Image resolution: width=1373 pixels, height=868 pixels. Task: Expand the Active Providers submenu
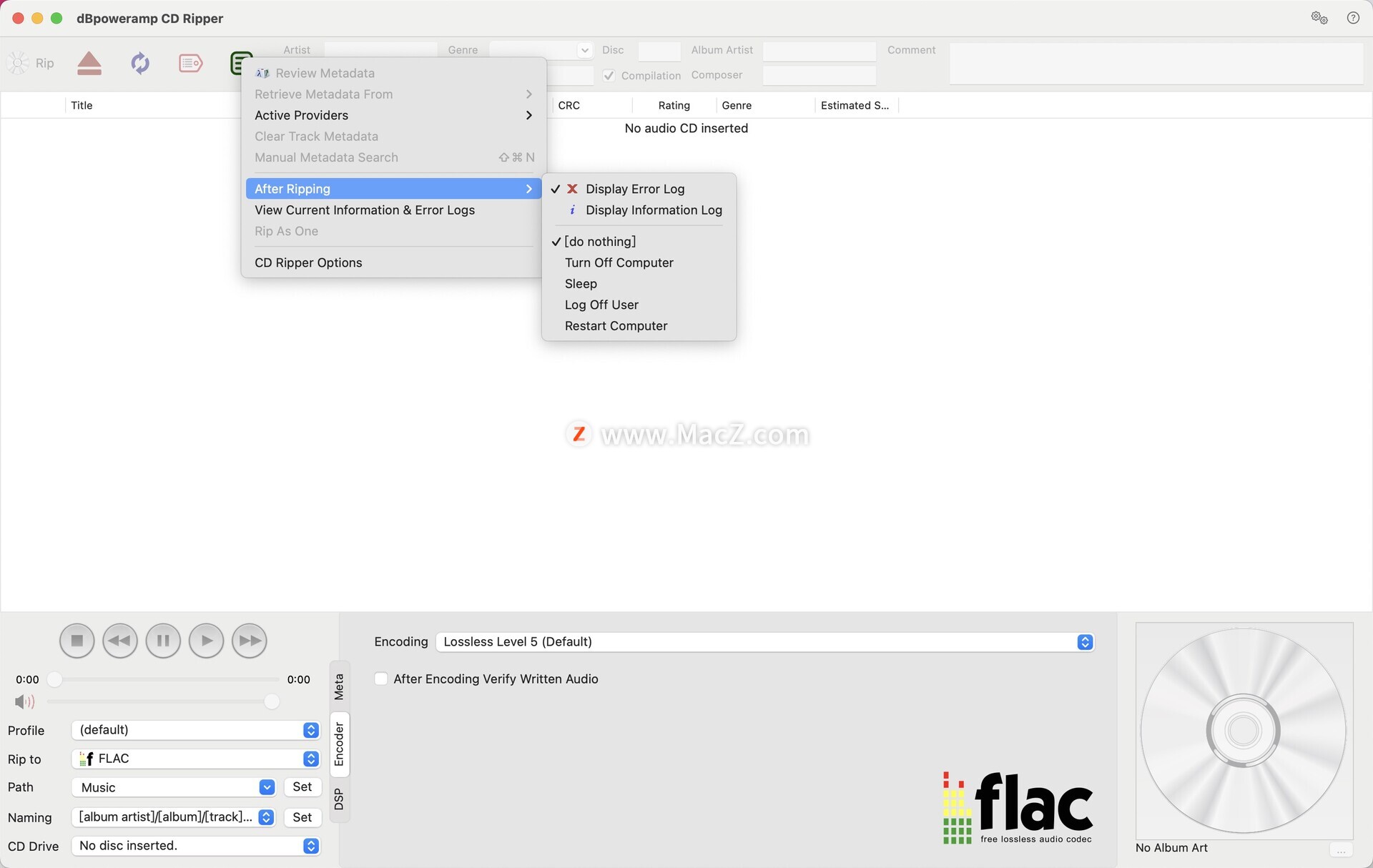pyautogui.click(x=393, y=115)
